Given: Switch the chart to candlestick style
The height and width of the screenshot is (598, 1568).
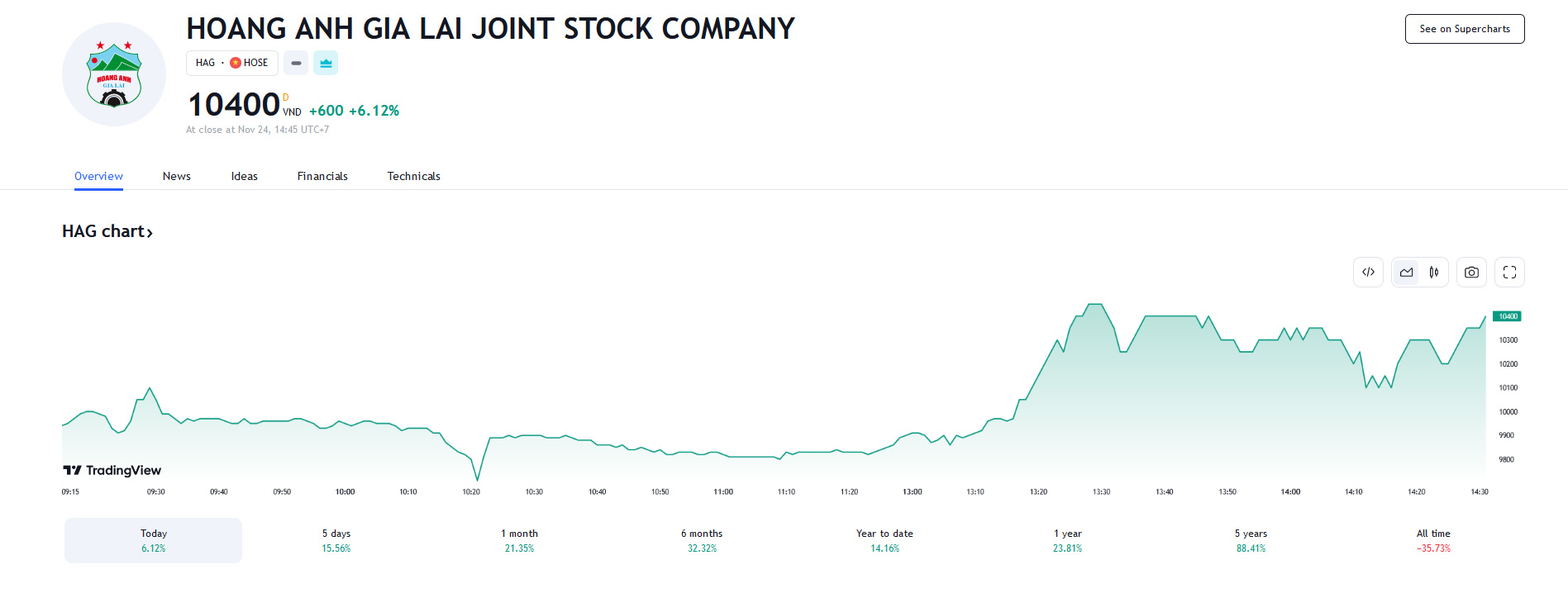Looking at the screenshot, I should 1434,273.
